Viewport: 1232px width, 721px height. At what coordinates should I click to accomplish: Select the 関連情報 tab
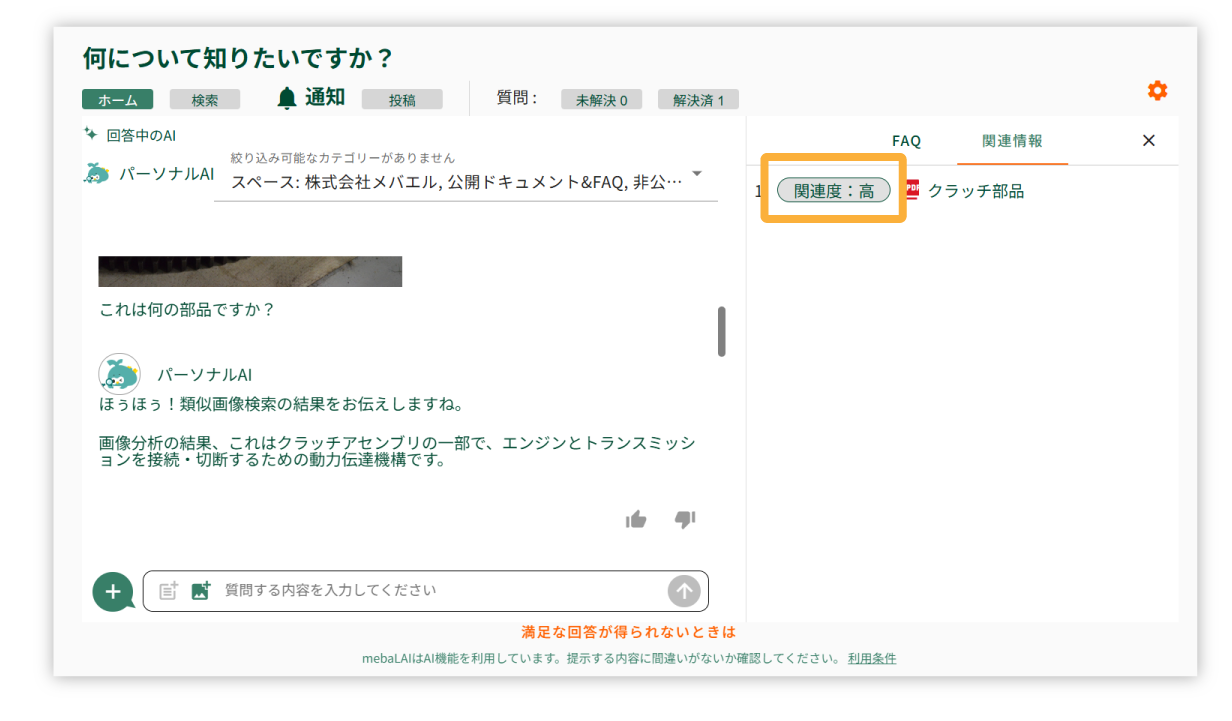1012,141
